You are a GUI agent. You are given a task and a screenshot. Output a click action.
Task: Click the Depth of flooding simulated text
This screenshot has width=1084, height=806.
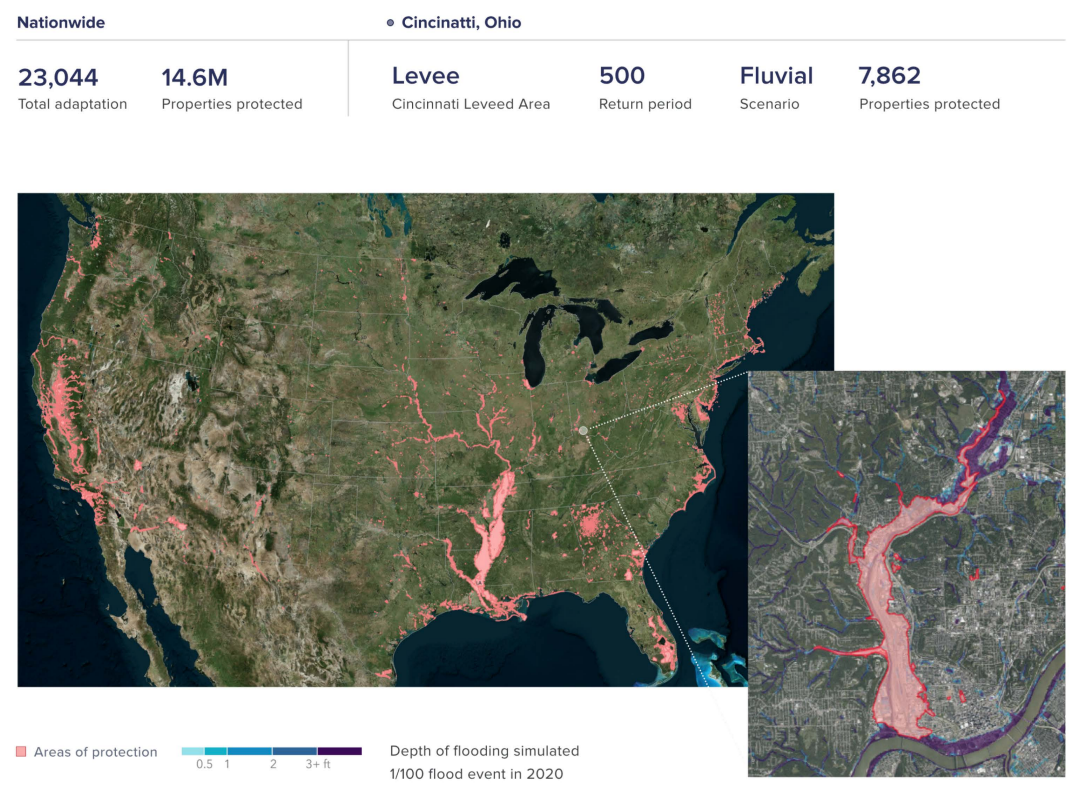click(484, 751)
